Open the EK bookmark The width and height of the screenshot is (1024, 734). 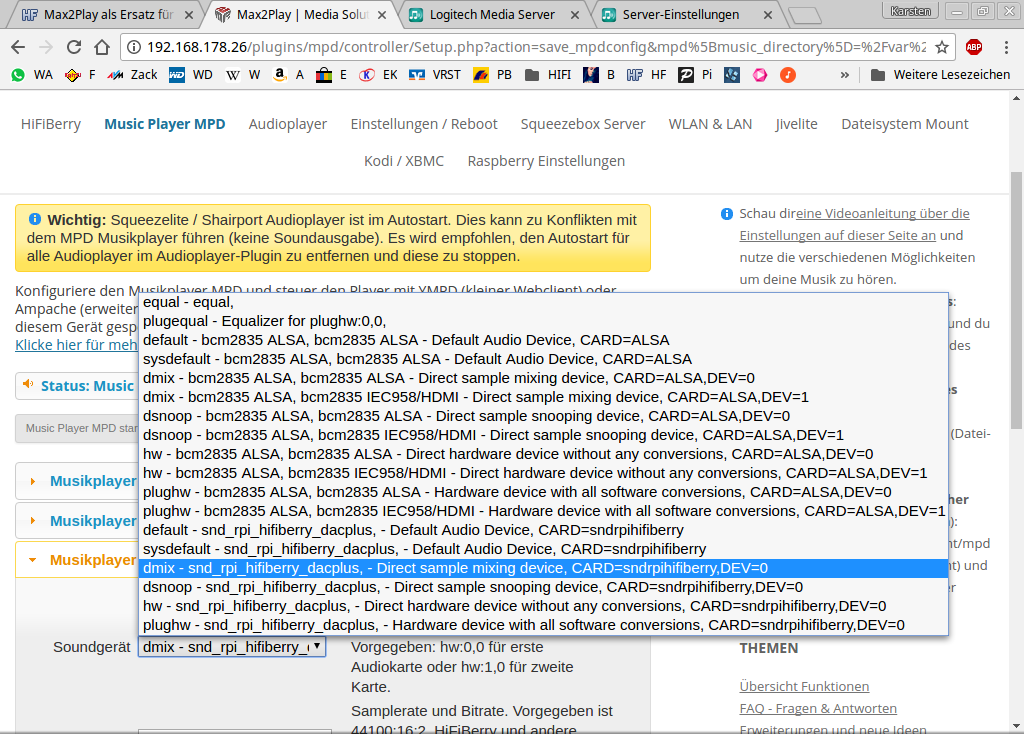tap(378, 75)
